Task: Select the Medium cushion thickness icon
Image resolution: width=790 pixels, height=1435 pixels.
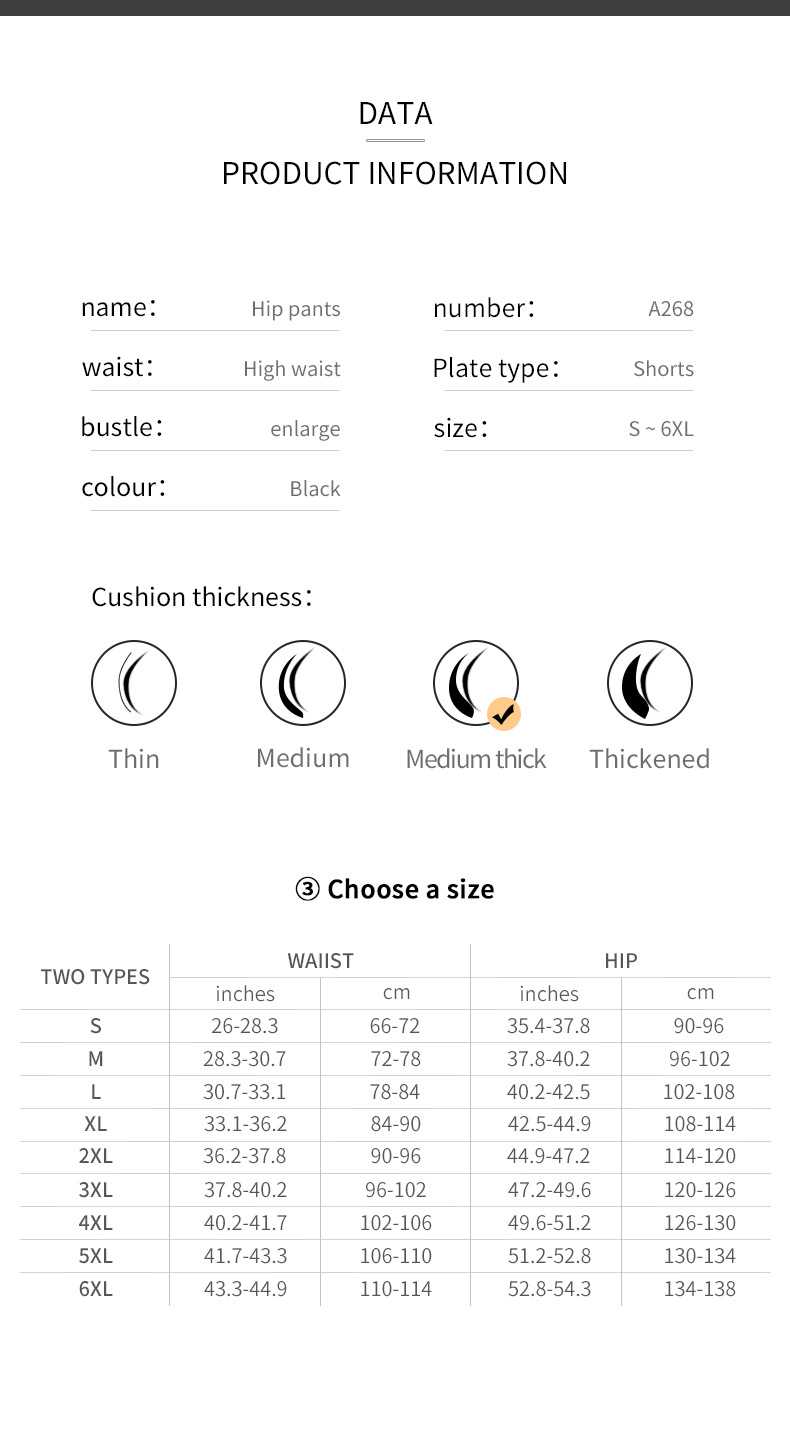Action: point(303,683)
